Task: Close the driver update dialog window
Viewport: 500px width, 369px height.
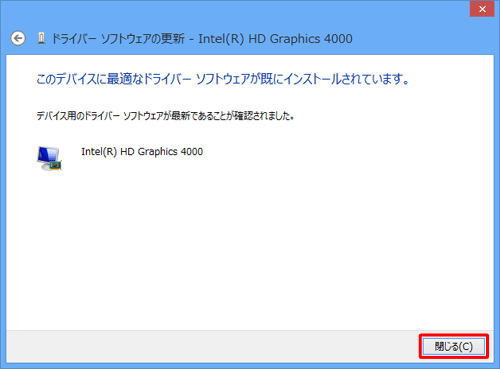Action: (482, 9)
